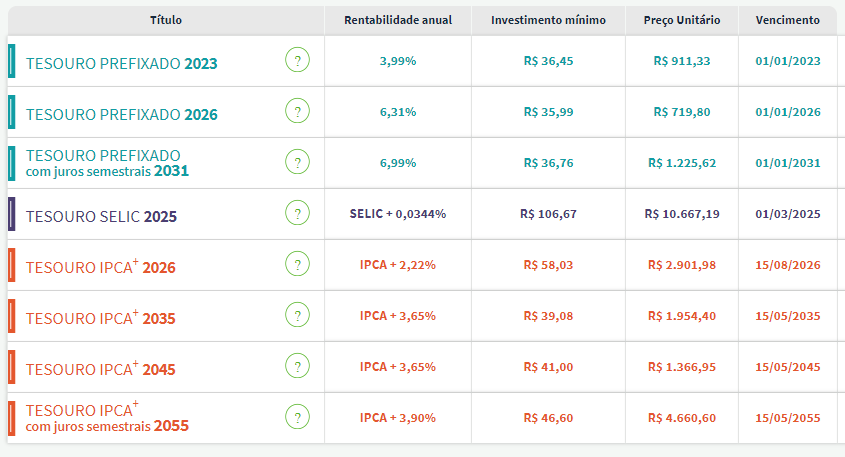Show help for Tesouro IPCA+ 2055
The image size is (845, 457).
297,418
